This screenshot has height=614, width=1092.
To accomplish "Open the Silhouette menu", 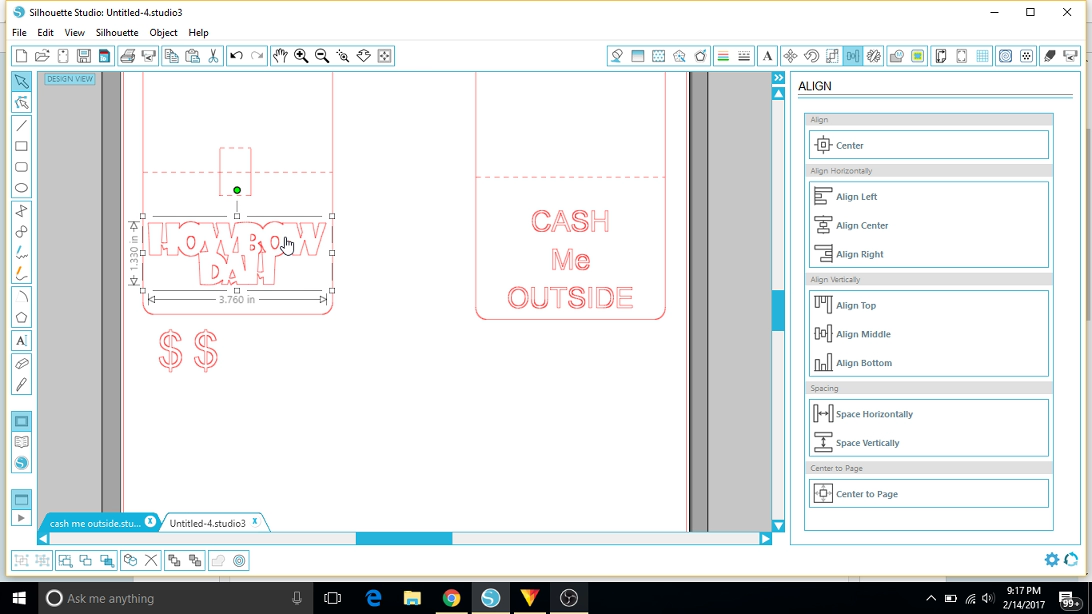I will point(117,33).
